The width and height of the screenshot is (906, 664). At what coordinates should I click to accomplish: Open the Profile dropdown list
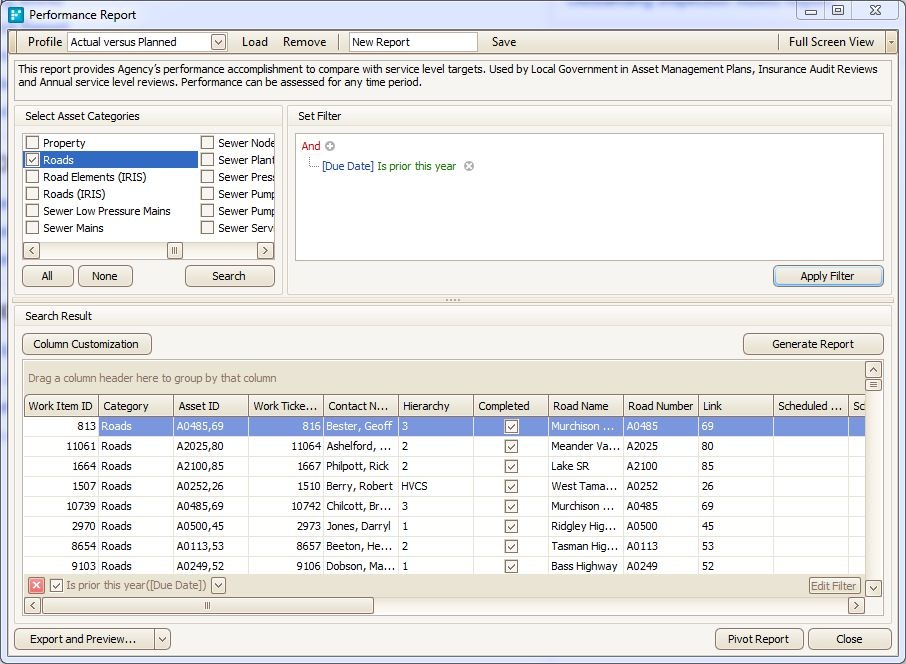tap(218, 42)
